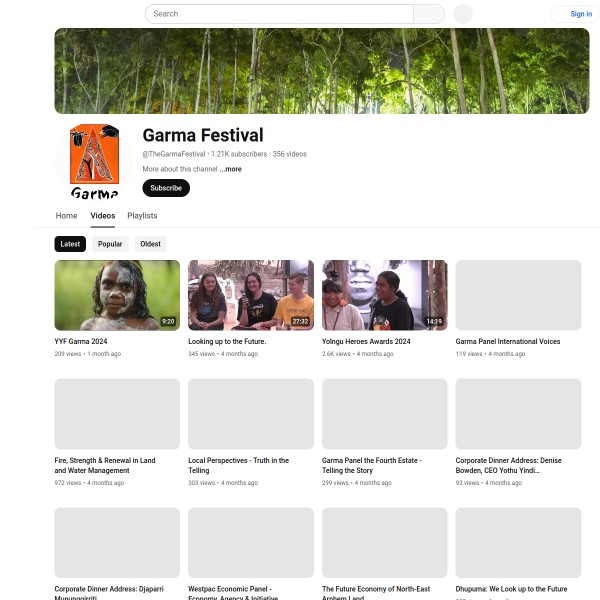Select the Latest sort chip

(70, 244)
